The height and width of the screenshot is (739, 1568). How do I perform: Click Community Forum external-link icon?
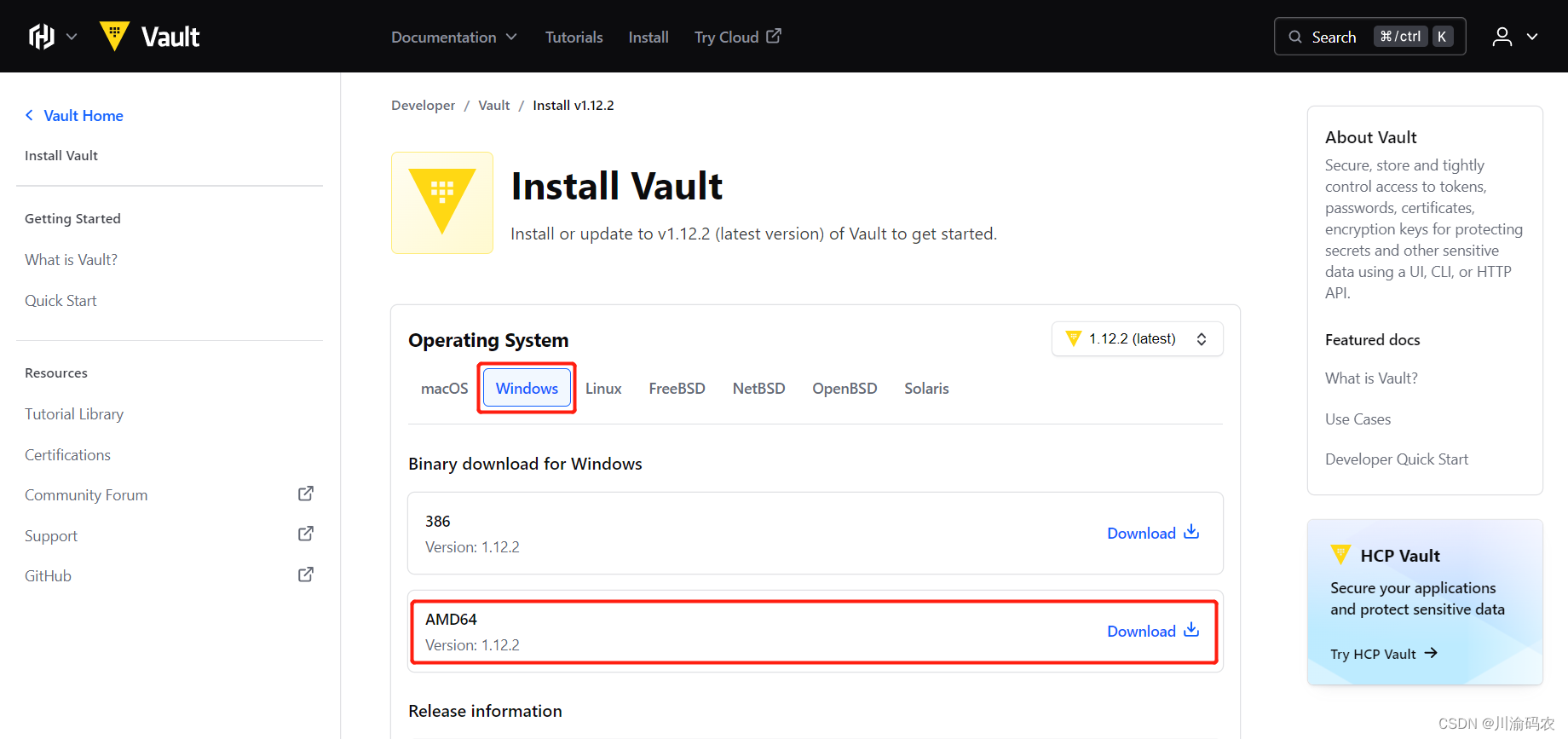306,494
